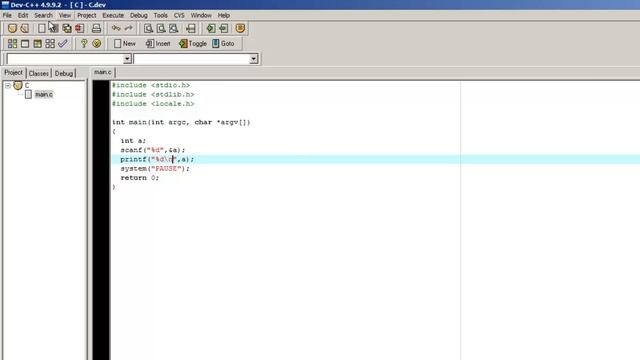Click the Undo arrow icon
640x360 pixels.
[x=116, y=28]
